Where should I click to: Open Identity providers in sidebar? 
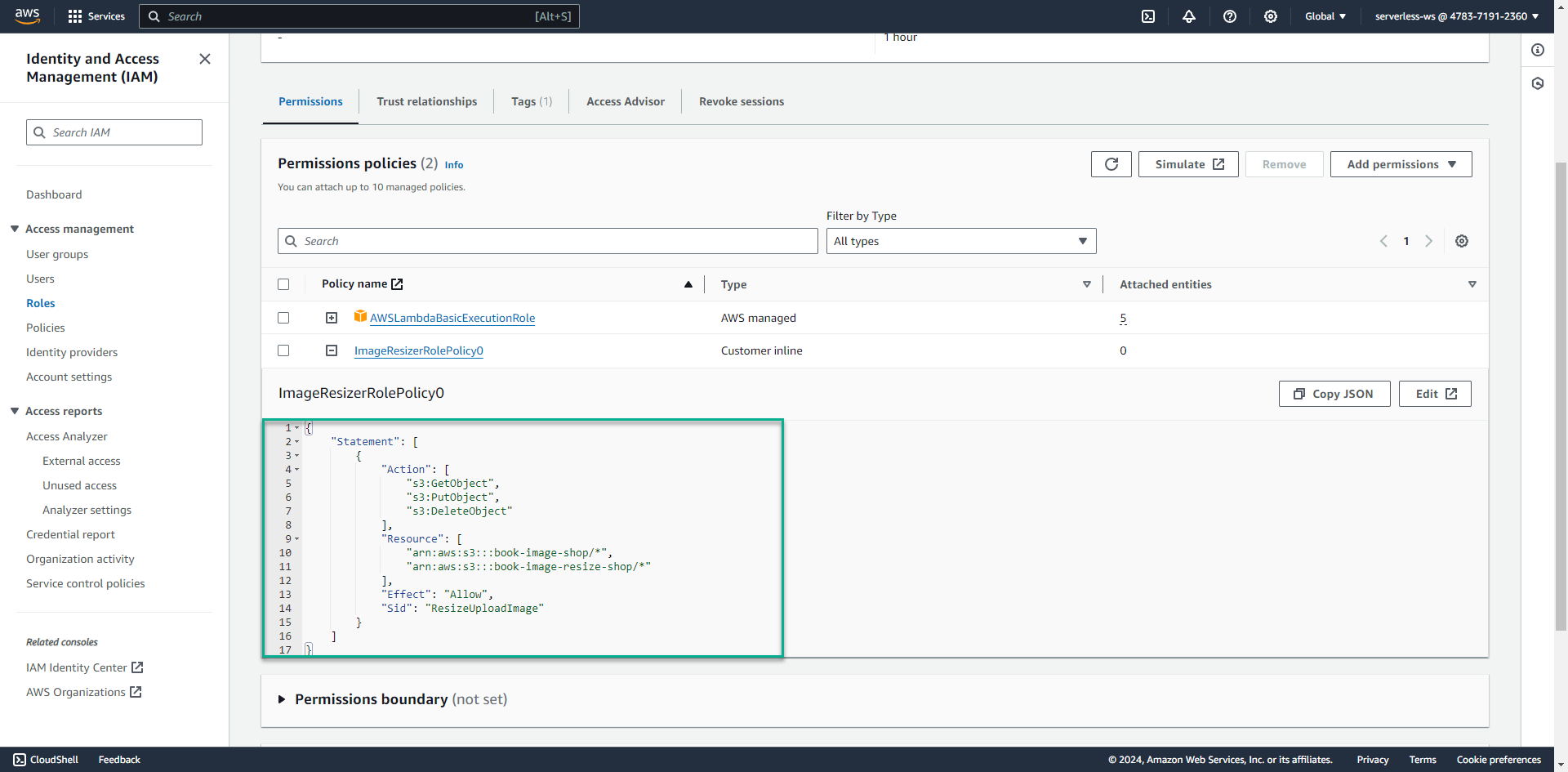72,352
